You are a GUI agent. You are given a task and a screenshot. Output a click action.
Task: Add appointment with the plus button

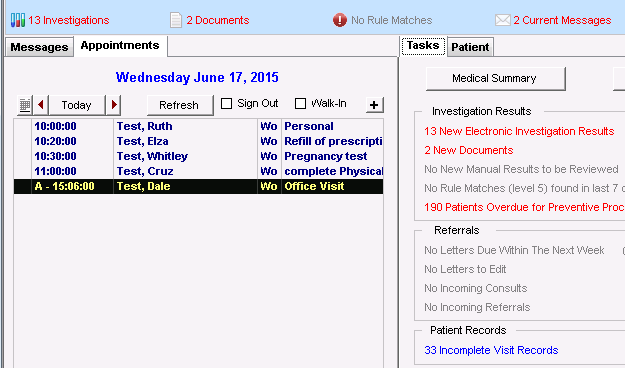pyautogui.click(x=374, y=105)
